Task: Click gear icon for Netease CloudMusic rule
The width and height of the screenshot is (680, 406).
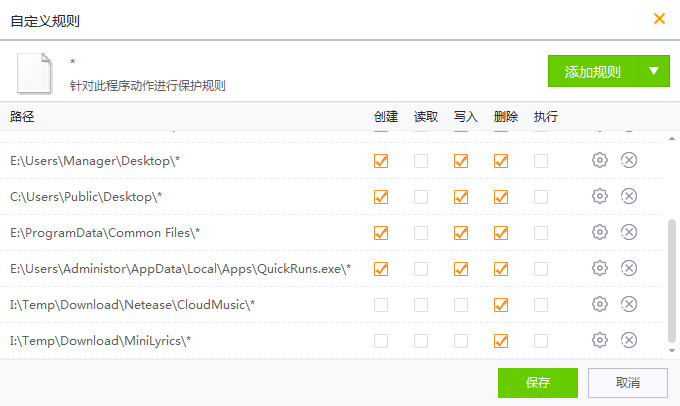Action: 600,304
